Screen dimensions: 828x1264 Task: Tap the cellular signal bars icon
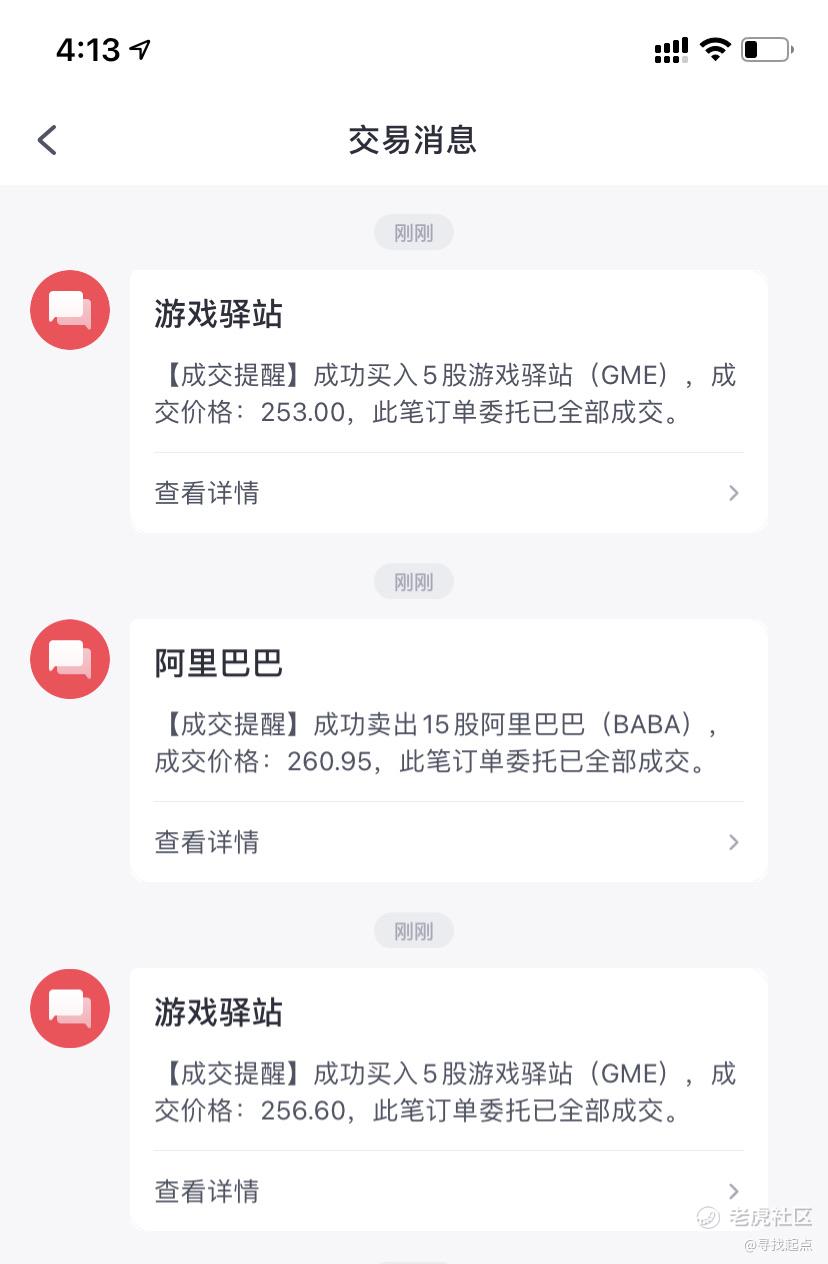(x=671, y=50)
